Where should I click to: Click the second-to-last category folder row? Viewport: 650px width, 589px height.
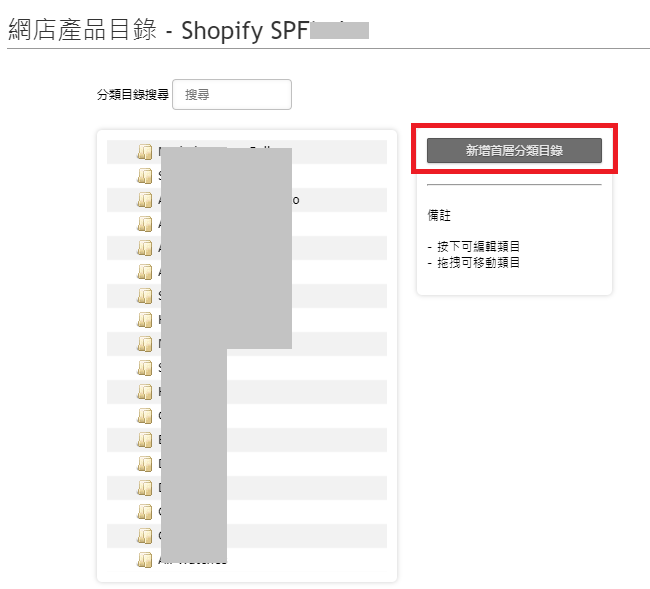click(247, 536)
